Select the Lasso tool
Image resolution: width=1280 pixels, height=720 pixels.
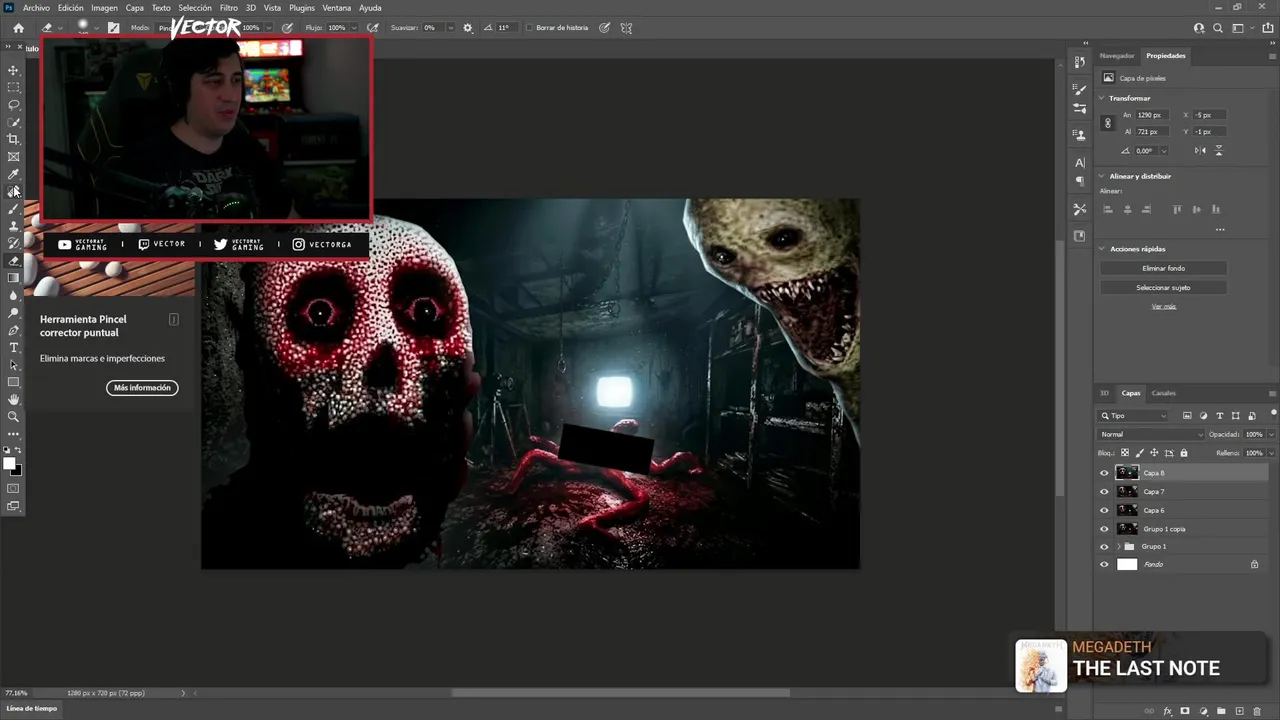13,105
